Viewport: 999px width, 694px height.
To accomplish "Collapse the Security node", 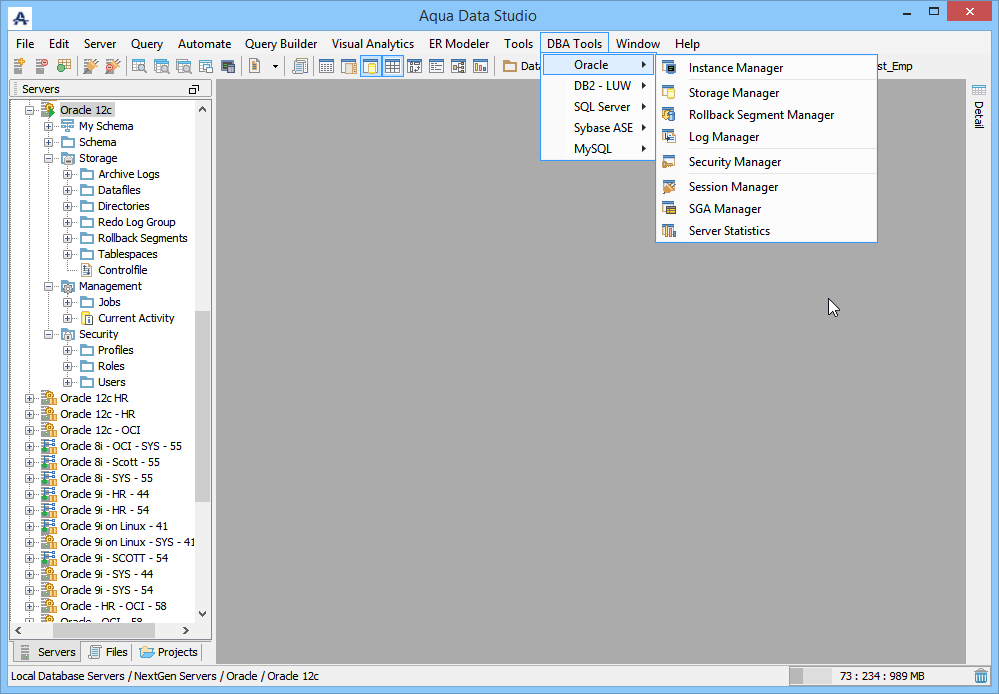I will coord(48,334).
